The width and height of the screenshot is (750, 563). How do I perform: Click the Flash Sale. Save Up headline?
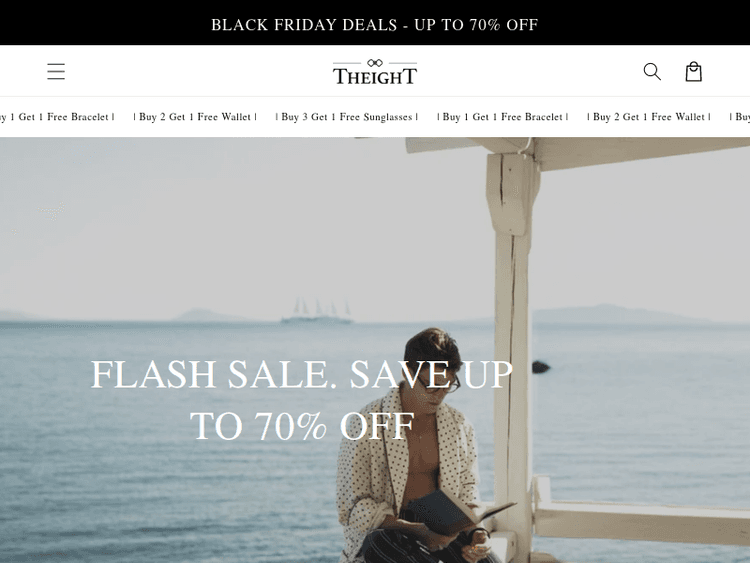[x=302, y=374]
